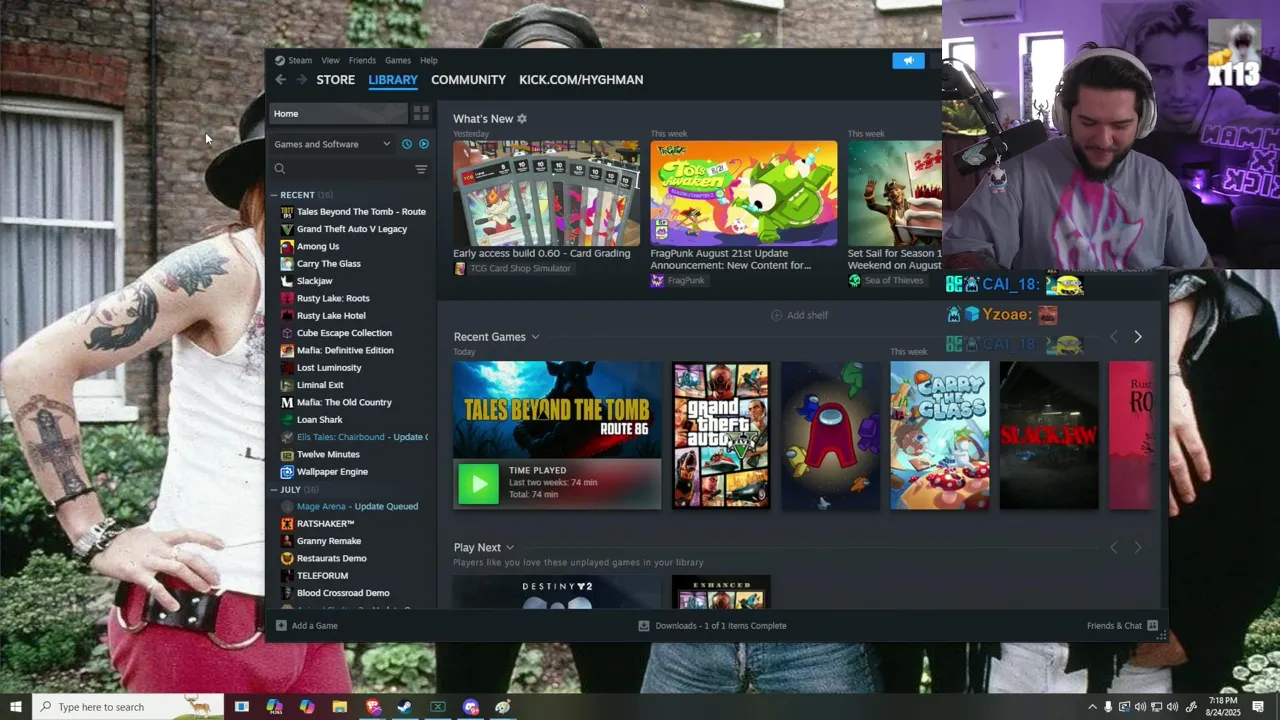Open Friends & Chat
This screenshot has height=720, width=1280.
[x=1122, y=626]
